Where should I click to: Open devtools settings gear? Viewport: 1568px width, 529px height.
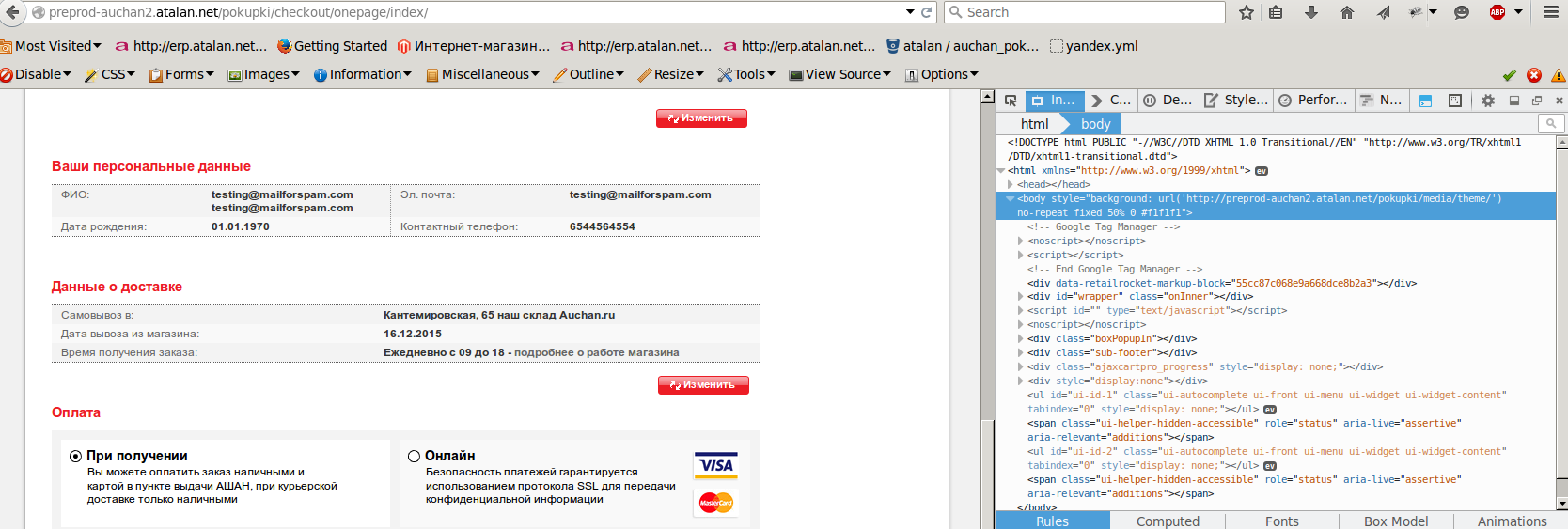pyautogui.click(x=1488, y=101)
